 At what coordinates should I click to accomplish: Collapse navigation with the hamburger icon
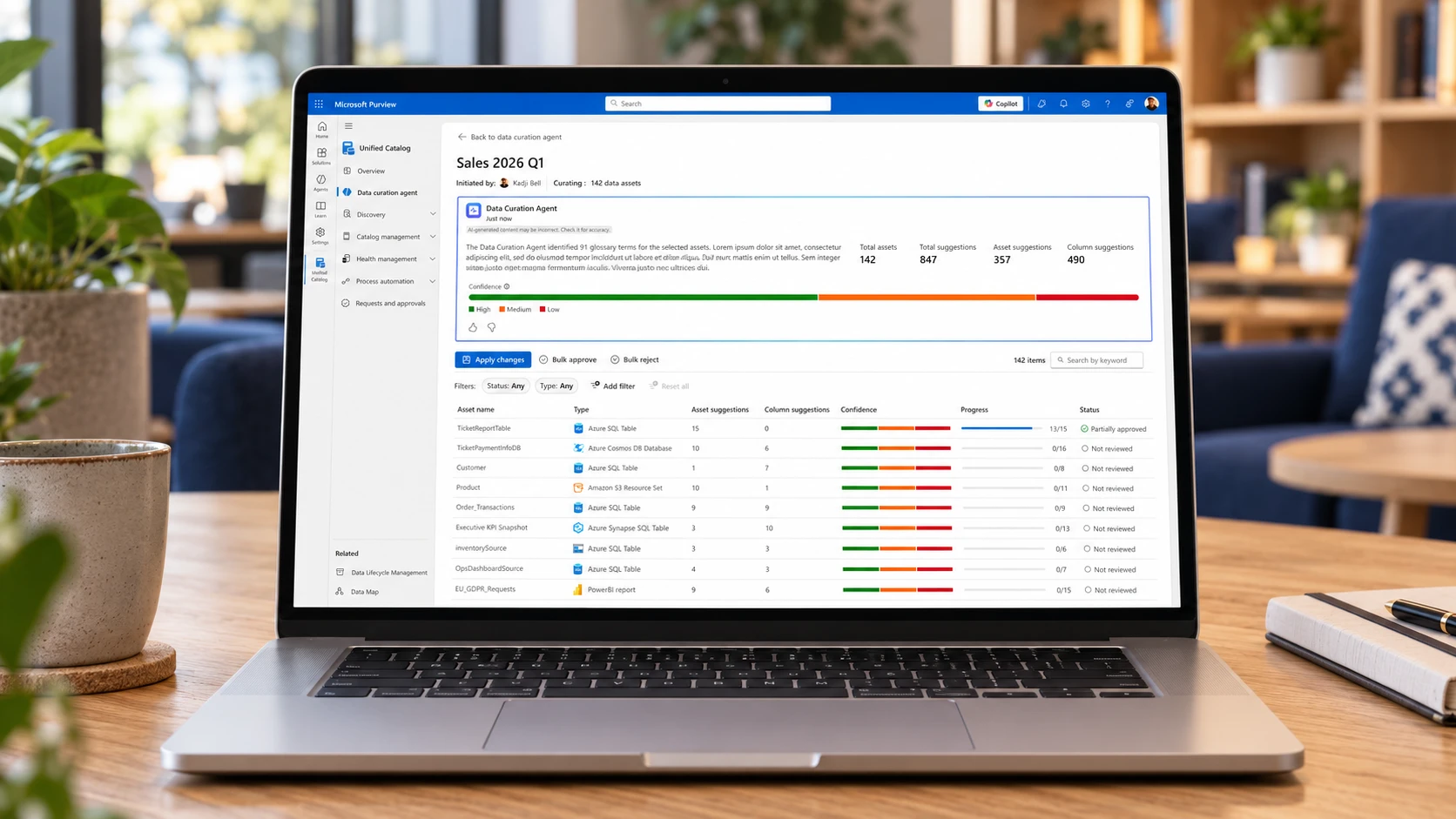(x=348, y=126)
